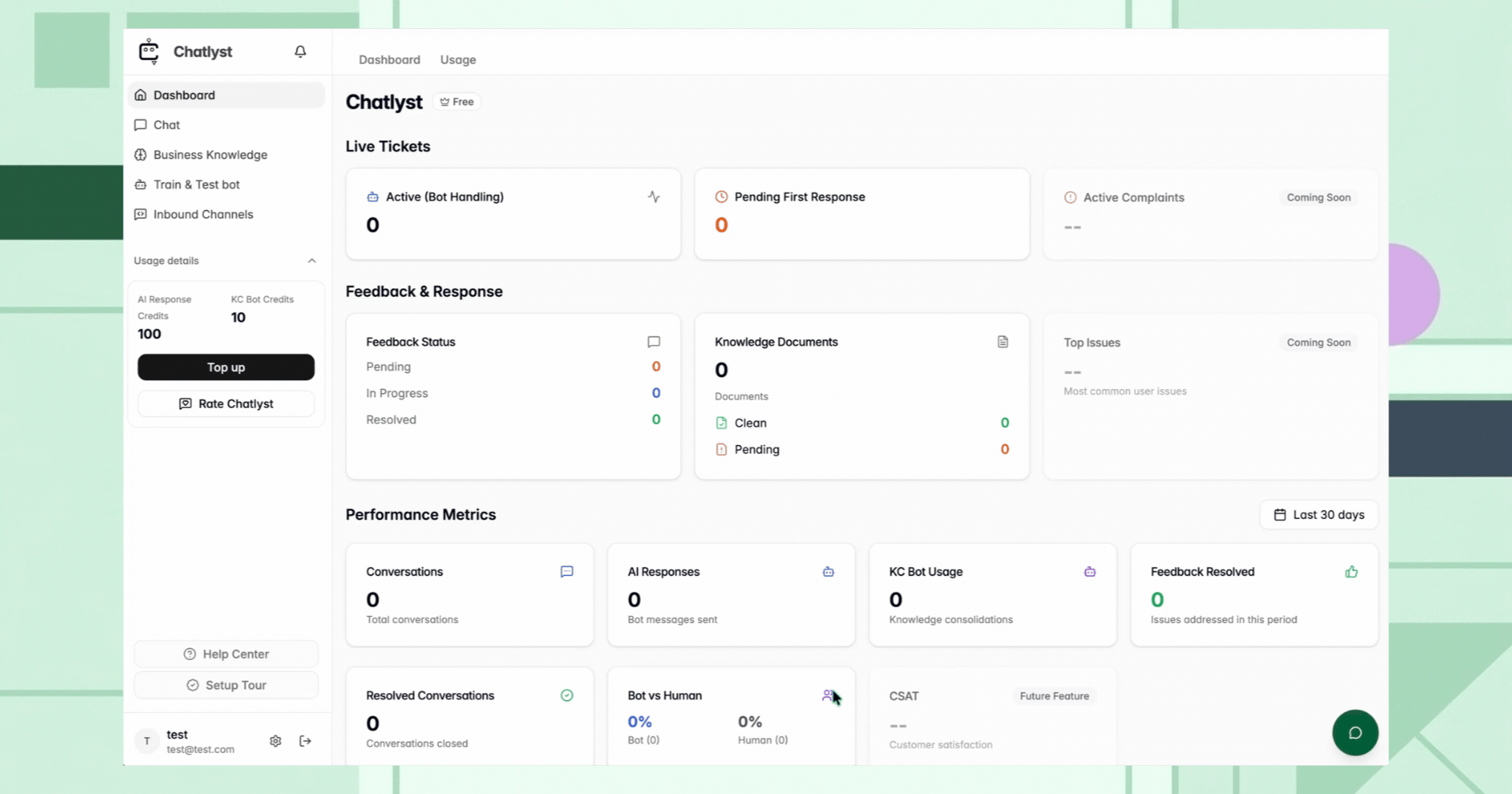Click Total conversations caption
The width and height of the screenshot is (1512, 794).
click(x=412, y=620)
